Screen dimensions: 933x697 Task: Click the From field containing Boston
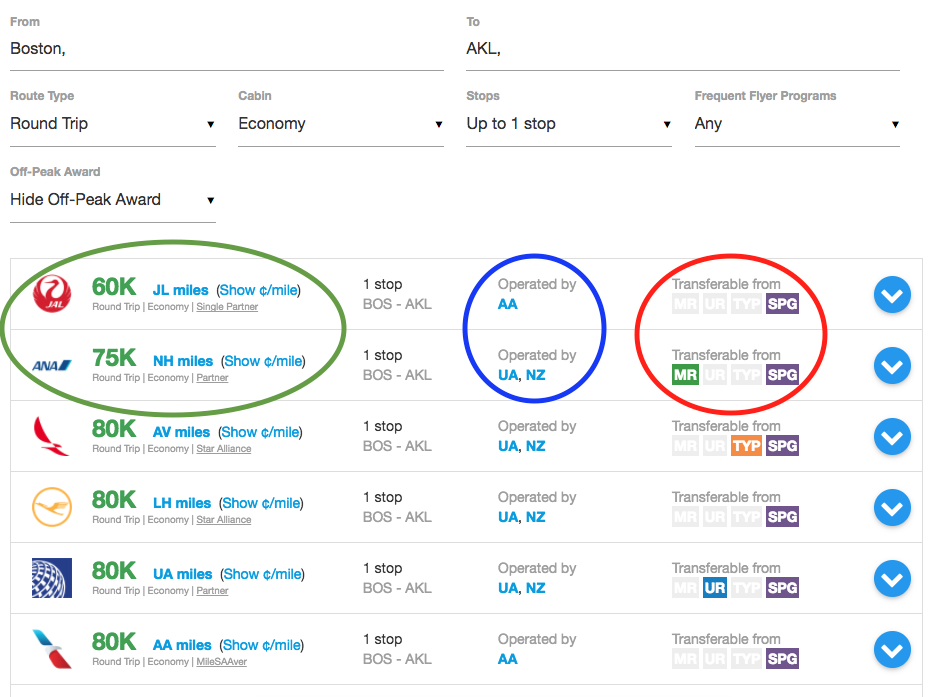[x=226, y=48]
